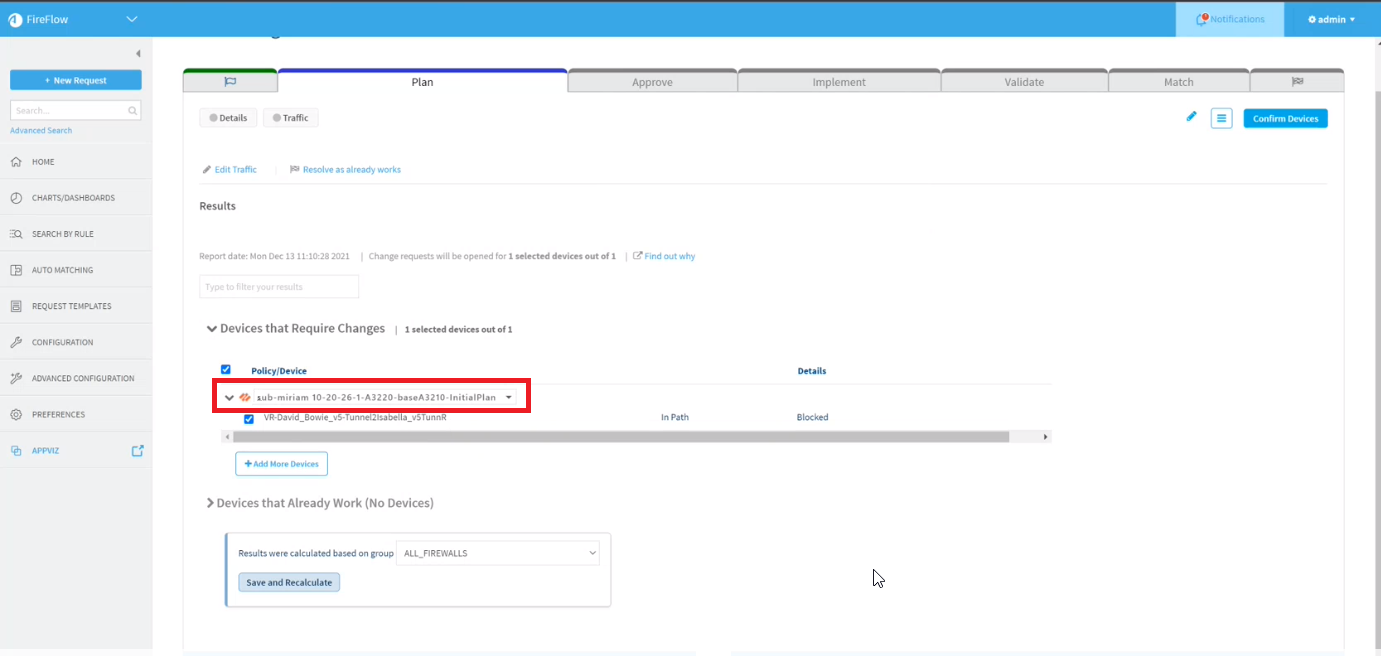Click the Confirm Devices button
Screen dimensions: 1381x656
click(1285, 118)
